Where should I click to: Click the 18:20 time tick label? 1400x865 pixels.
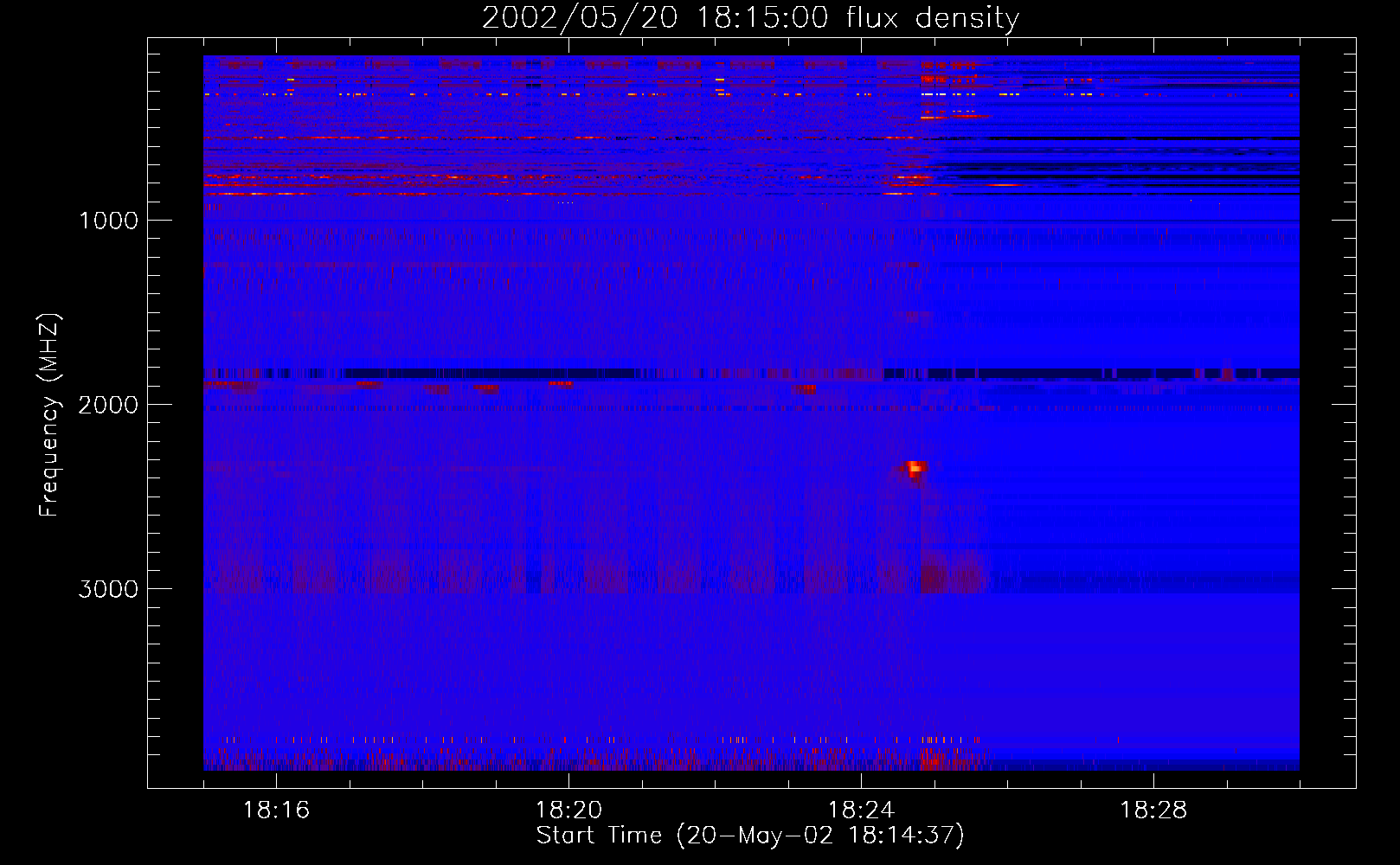(x=569, y=811)
